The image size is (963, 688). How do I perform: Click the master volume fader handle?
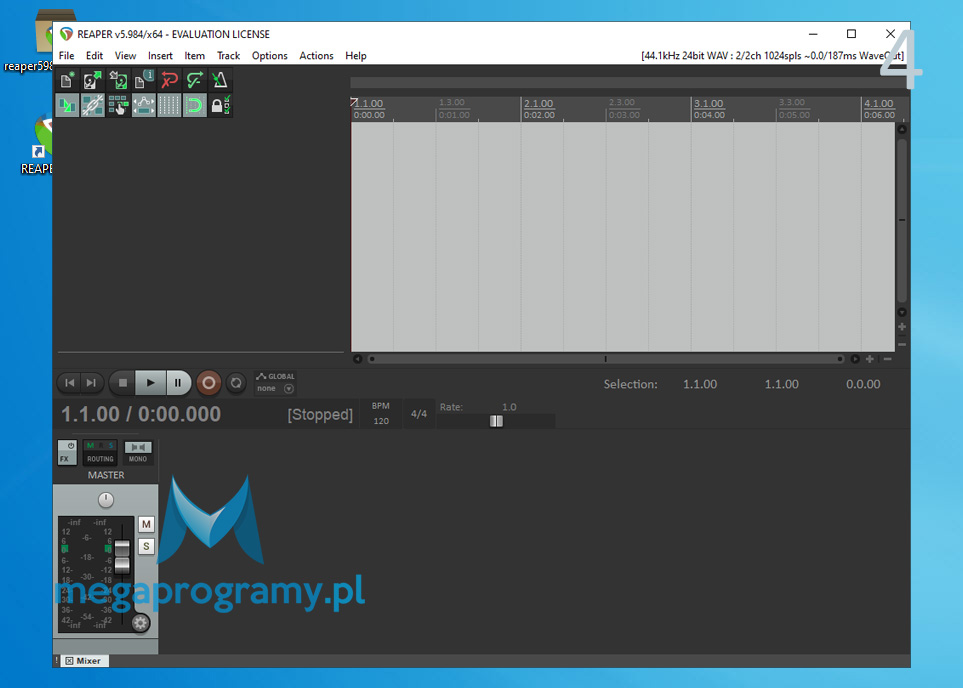[122, 556]
